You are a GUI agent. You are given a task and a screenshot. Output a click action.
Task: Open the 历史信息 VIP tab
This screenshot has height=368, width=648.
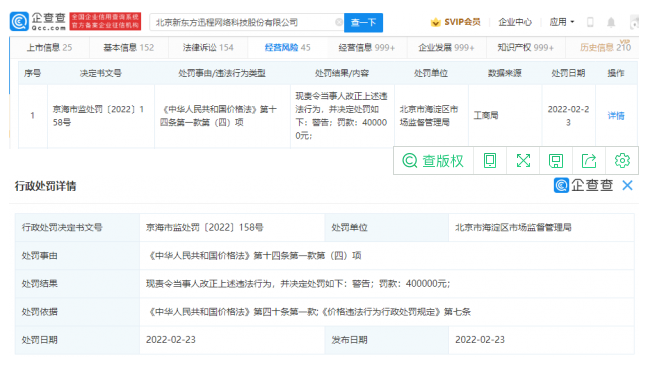tap(605, 47)
